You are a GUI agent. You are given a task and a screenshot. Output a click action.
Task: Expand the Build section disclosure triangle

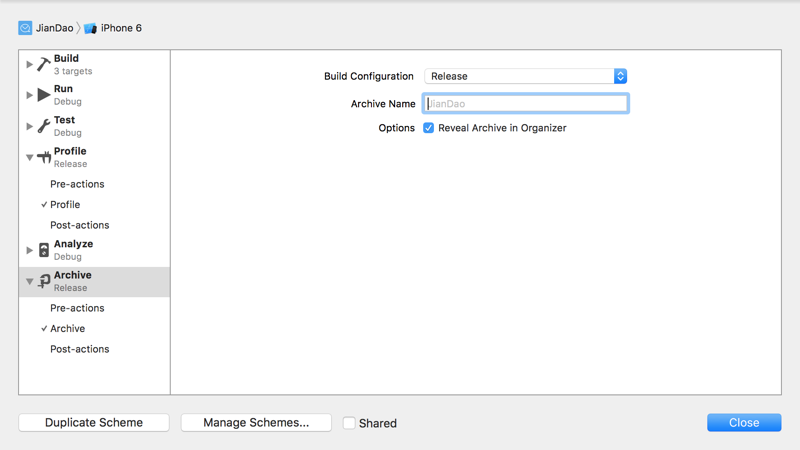point(29,64)
